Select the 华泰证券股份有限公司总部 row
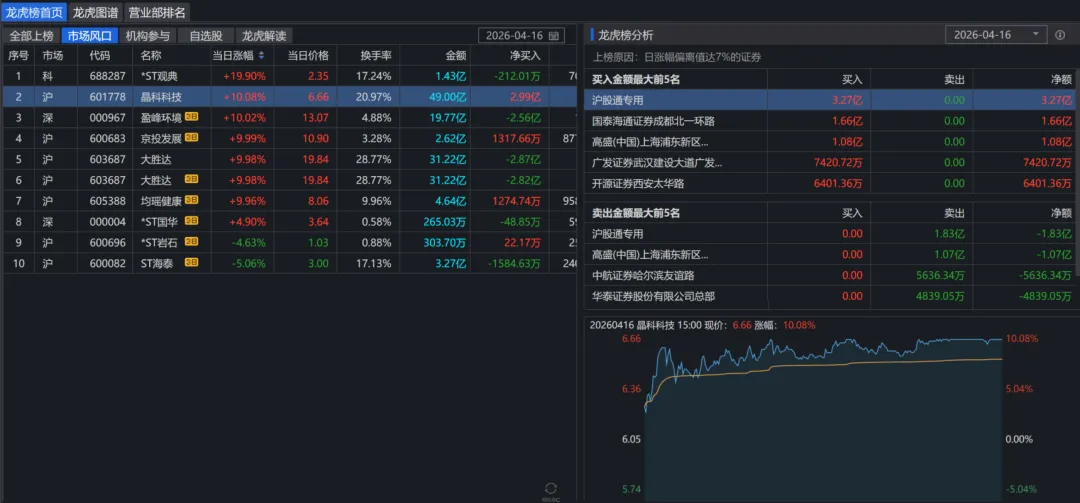 pos(830,296)
